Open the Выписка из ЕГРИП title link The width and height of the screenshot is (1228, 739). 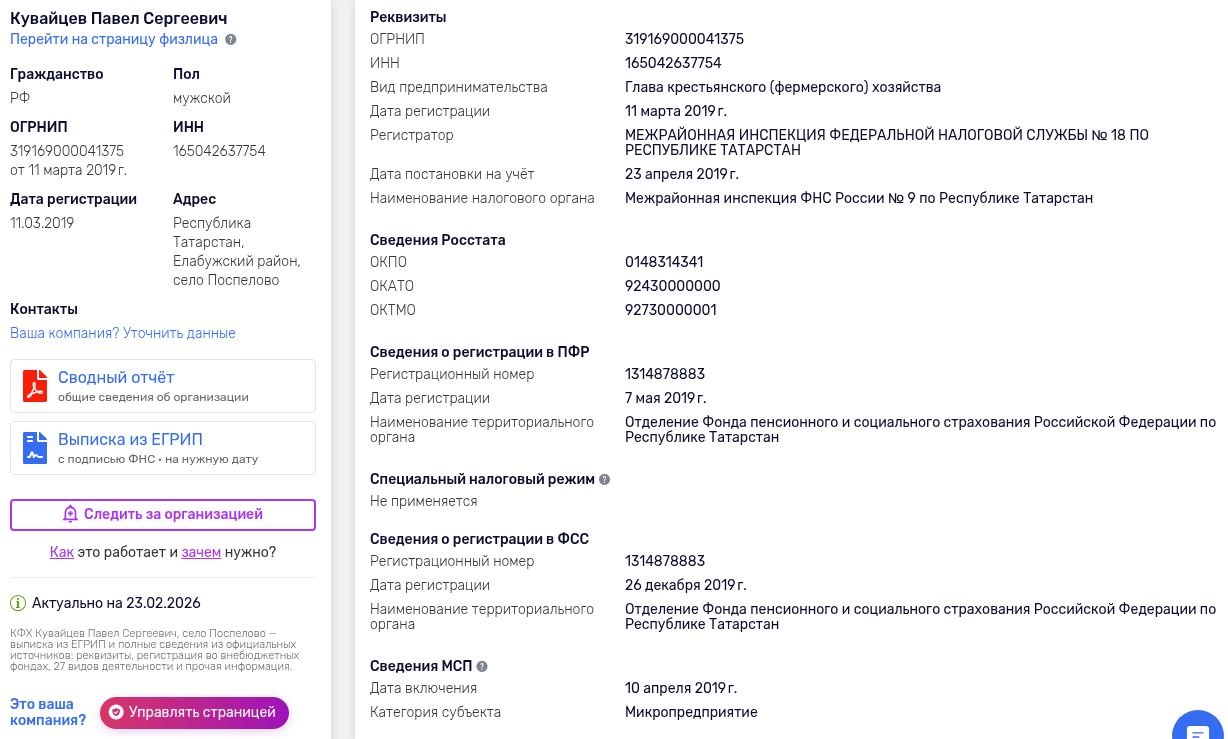point(130,439)
